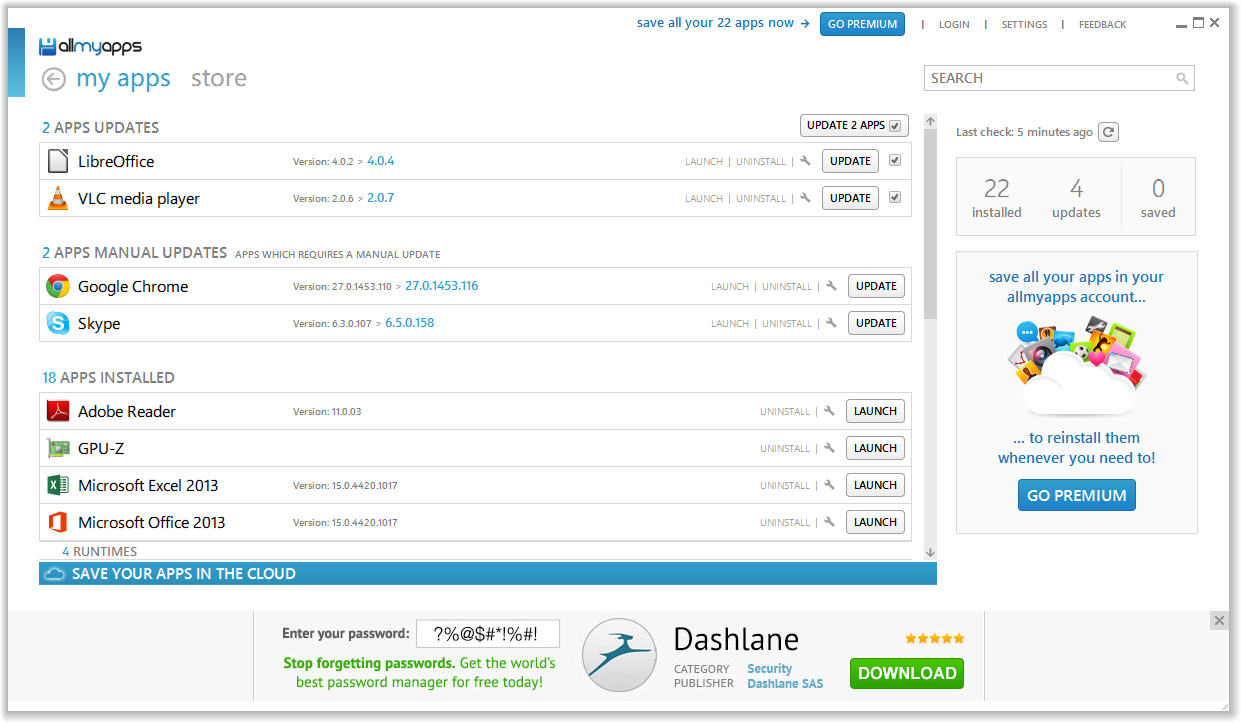Click the app list scrollbar thumb
This screenshot has width=1241, height=723.
coord(930,224)
